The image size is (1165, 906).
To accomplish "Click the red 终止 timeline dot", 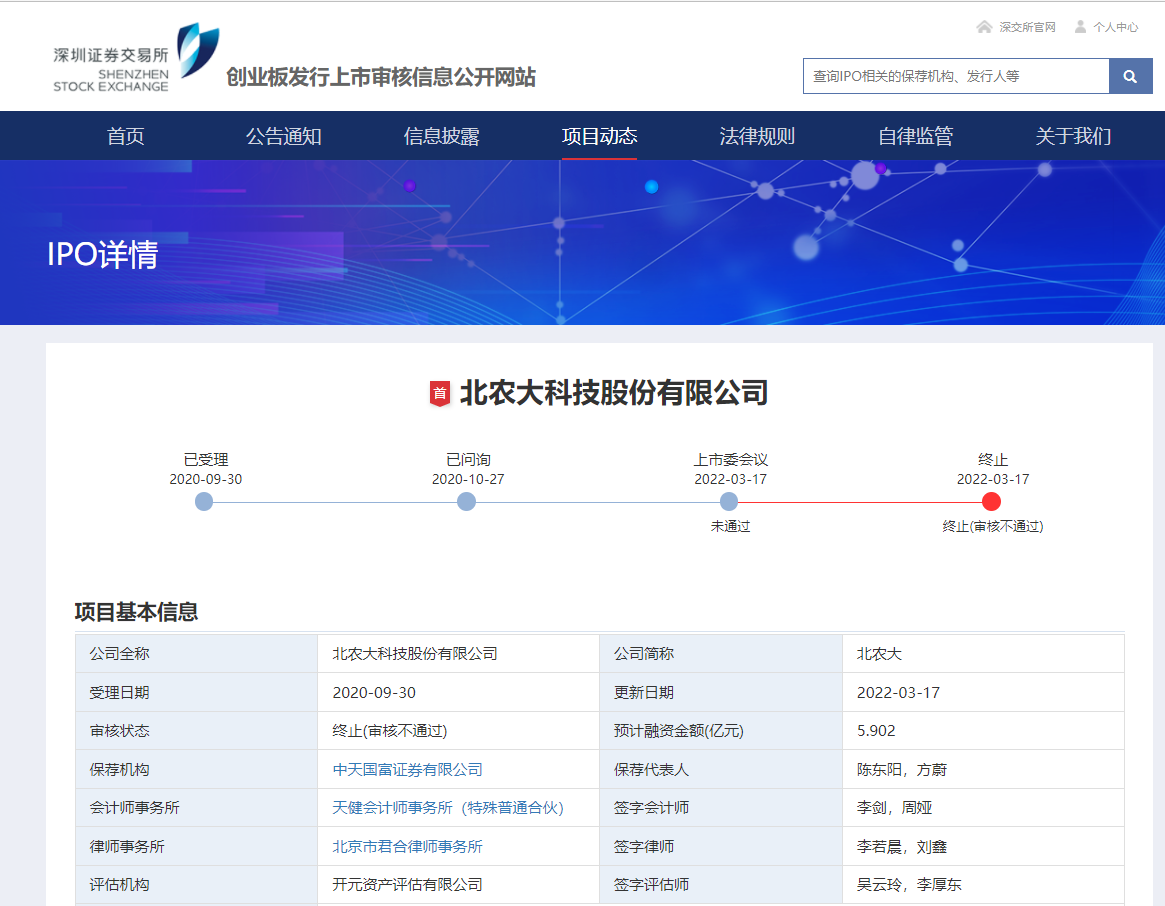I will [991, 502].
